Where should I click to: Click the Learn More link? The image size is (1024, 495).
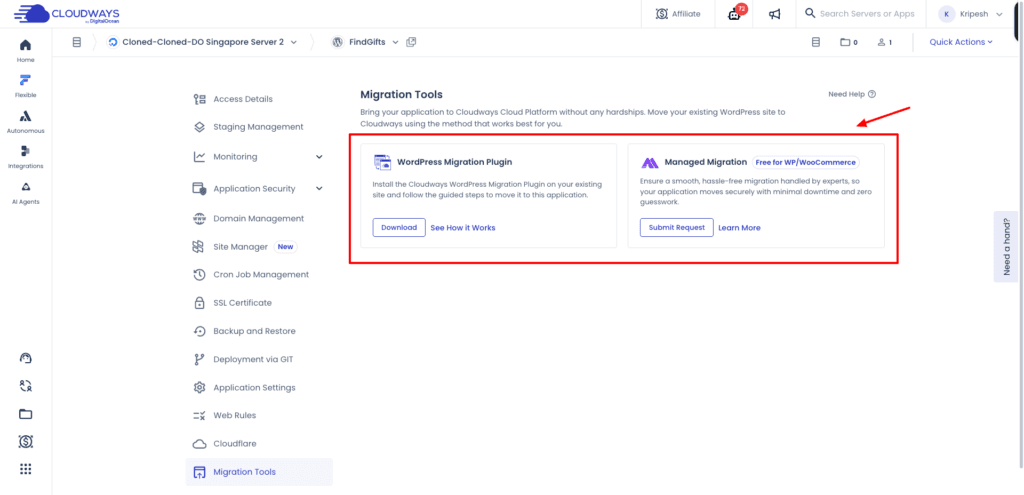[739, 228]
